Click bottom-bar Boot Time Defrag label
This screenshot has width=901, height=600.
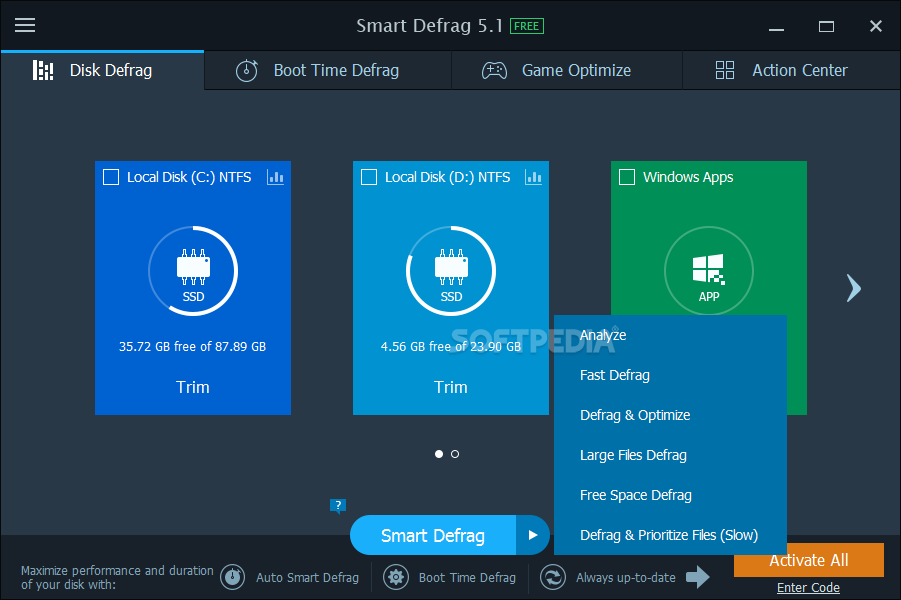467,578
